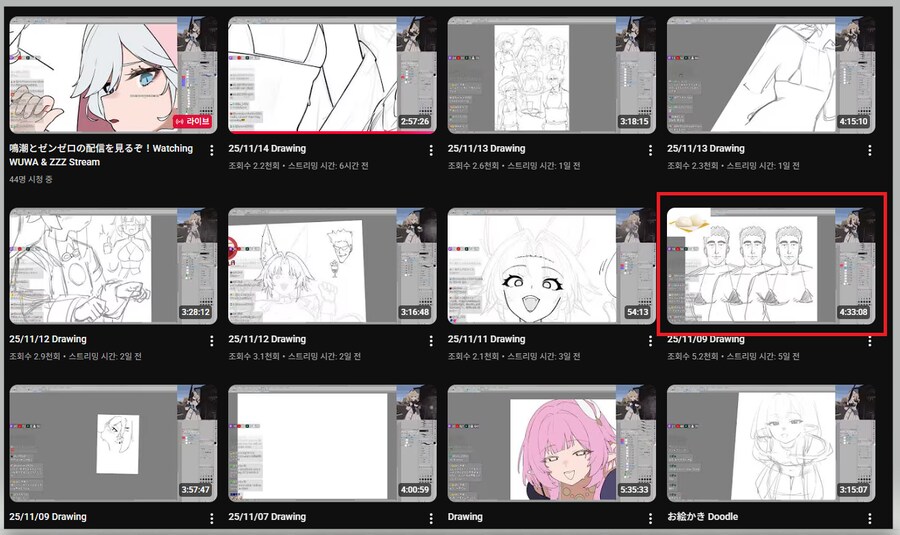This screenshot has width=900, height=535.
Task: Click the '조회수 2.3천회' stream info line
Action: tap(733, 166)
